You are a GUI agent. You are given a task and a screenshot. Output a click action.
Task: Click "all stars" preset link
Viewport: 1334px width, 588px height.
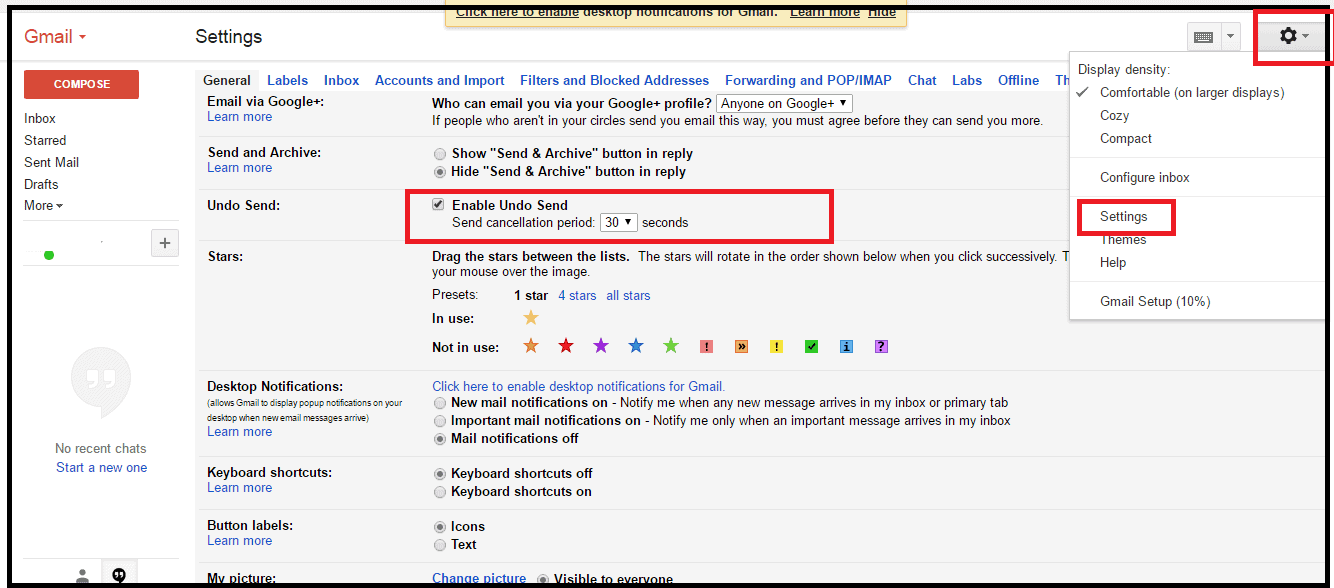628,295
